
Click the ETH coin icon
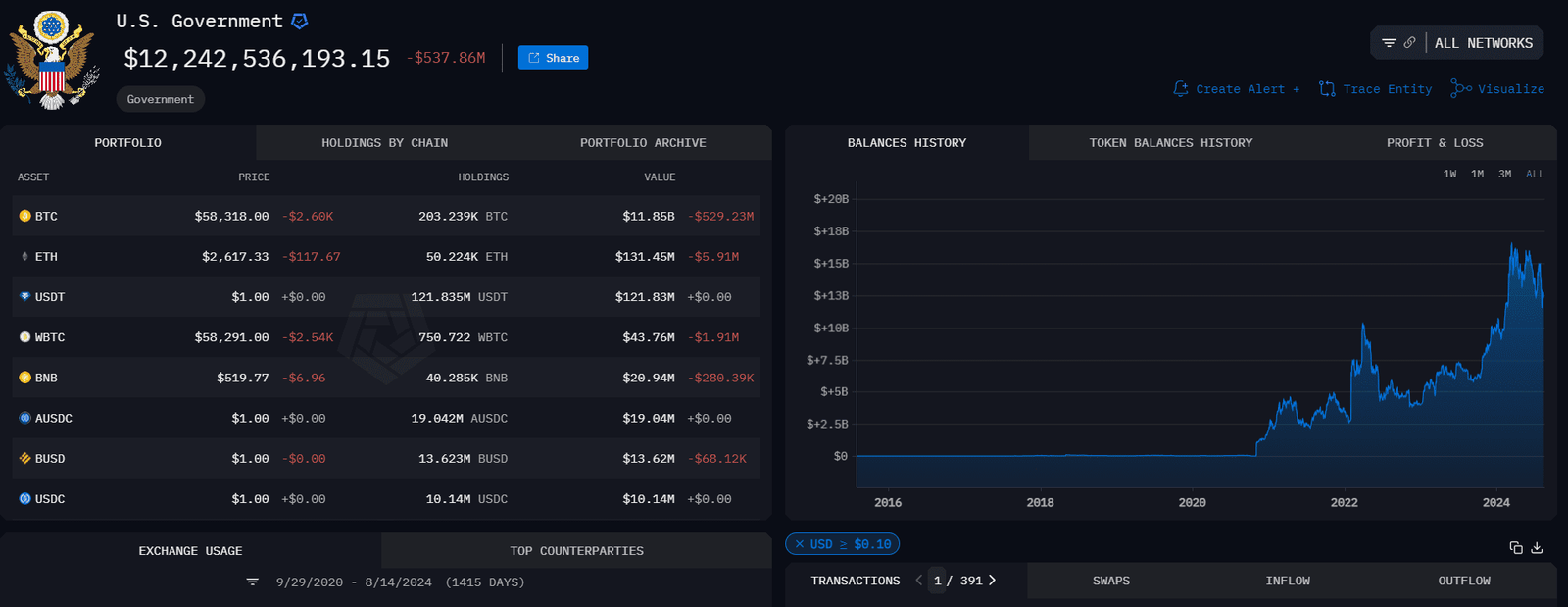(x=25, y=256)
